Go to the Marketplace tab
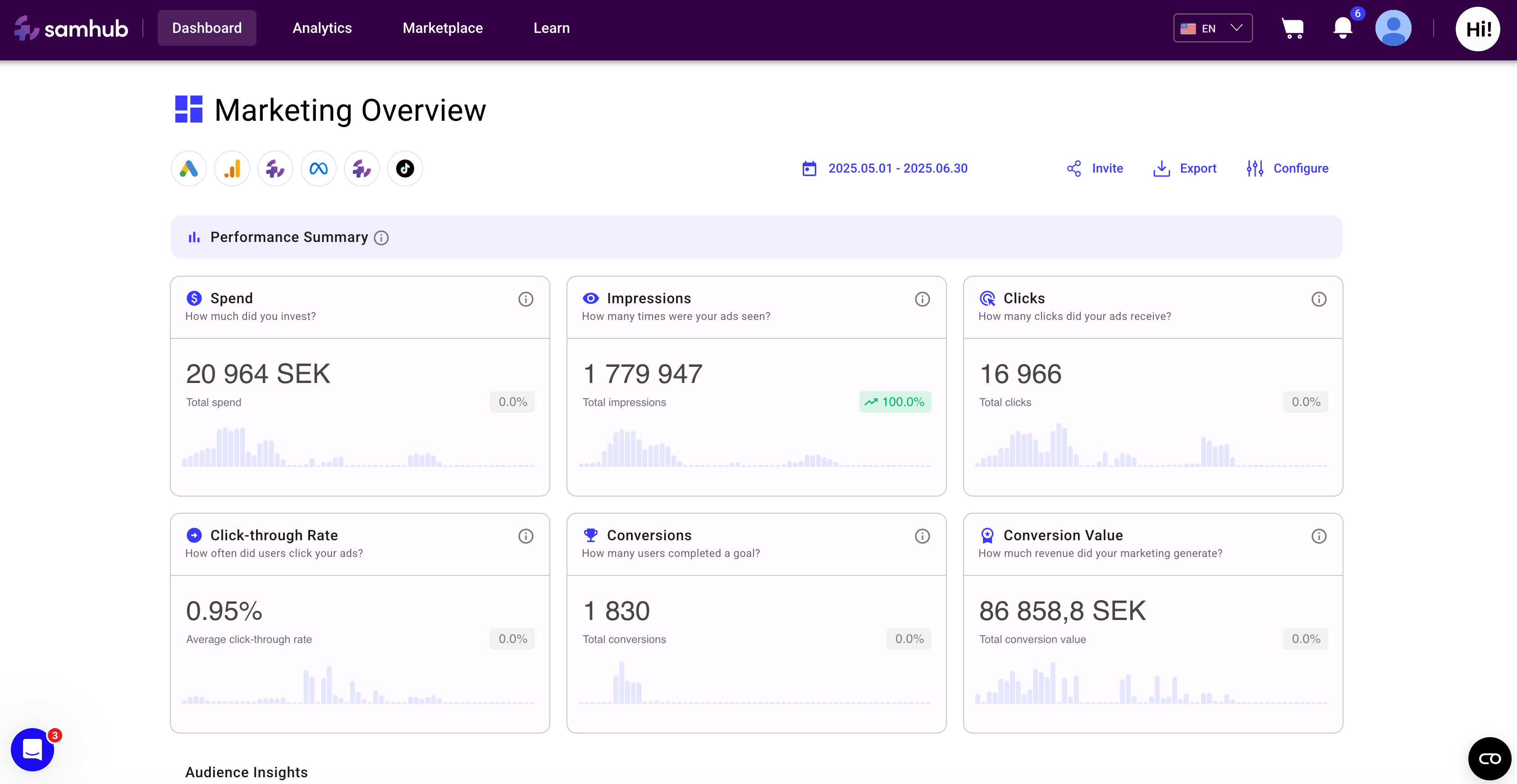Image resolution: width=1517 pixels, height=784 pixels. click(442, 28)
